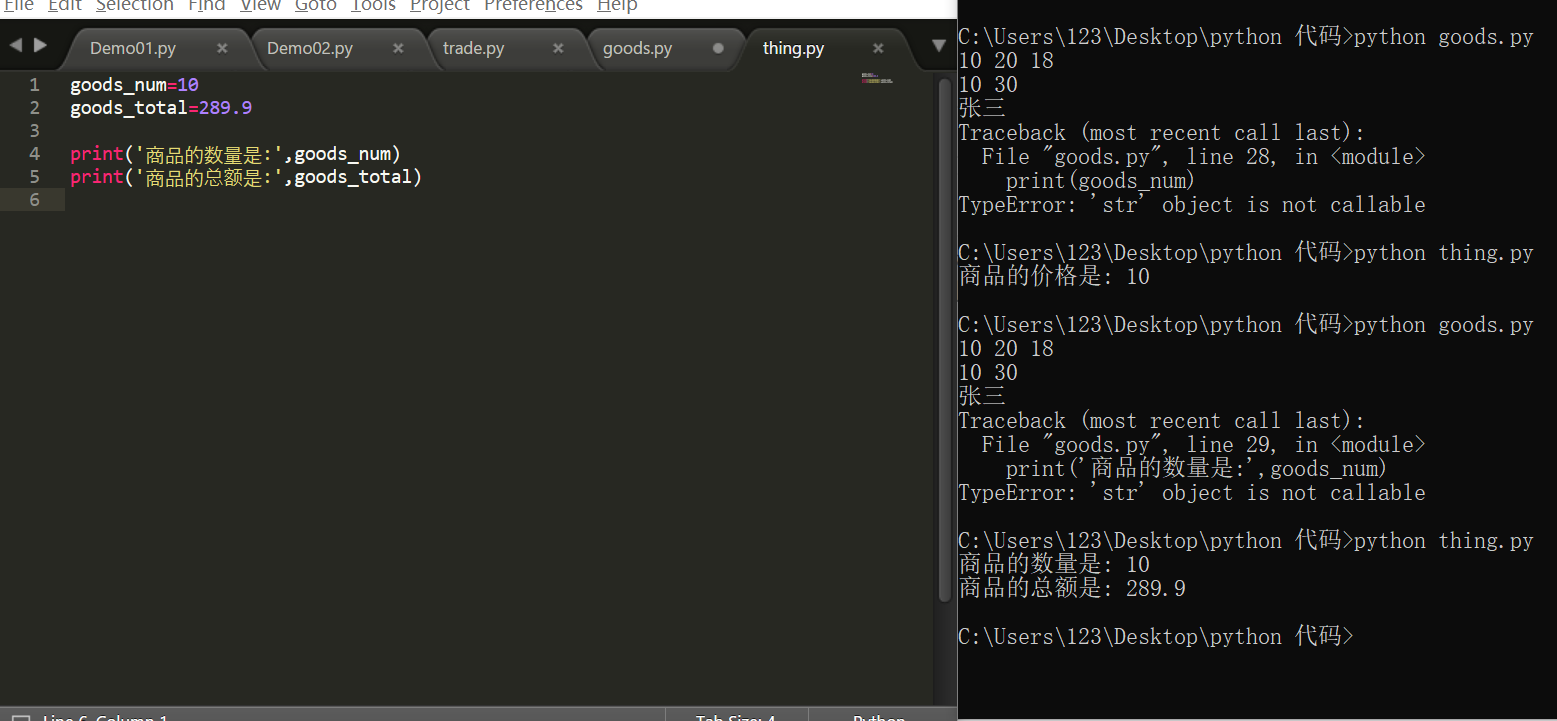The height and width of the screenshot is (721, 1557).
Task: Open the Help menu
Action: pos(617,6)
